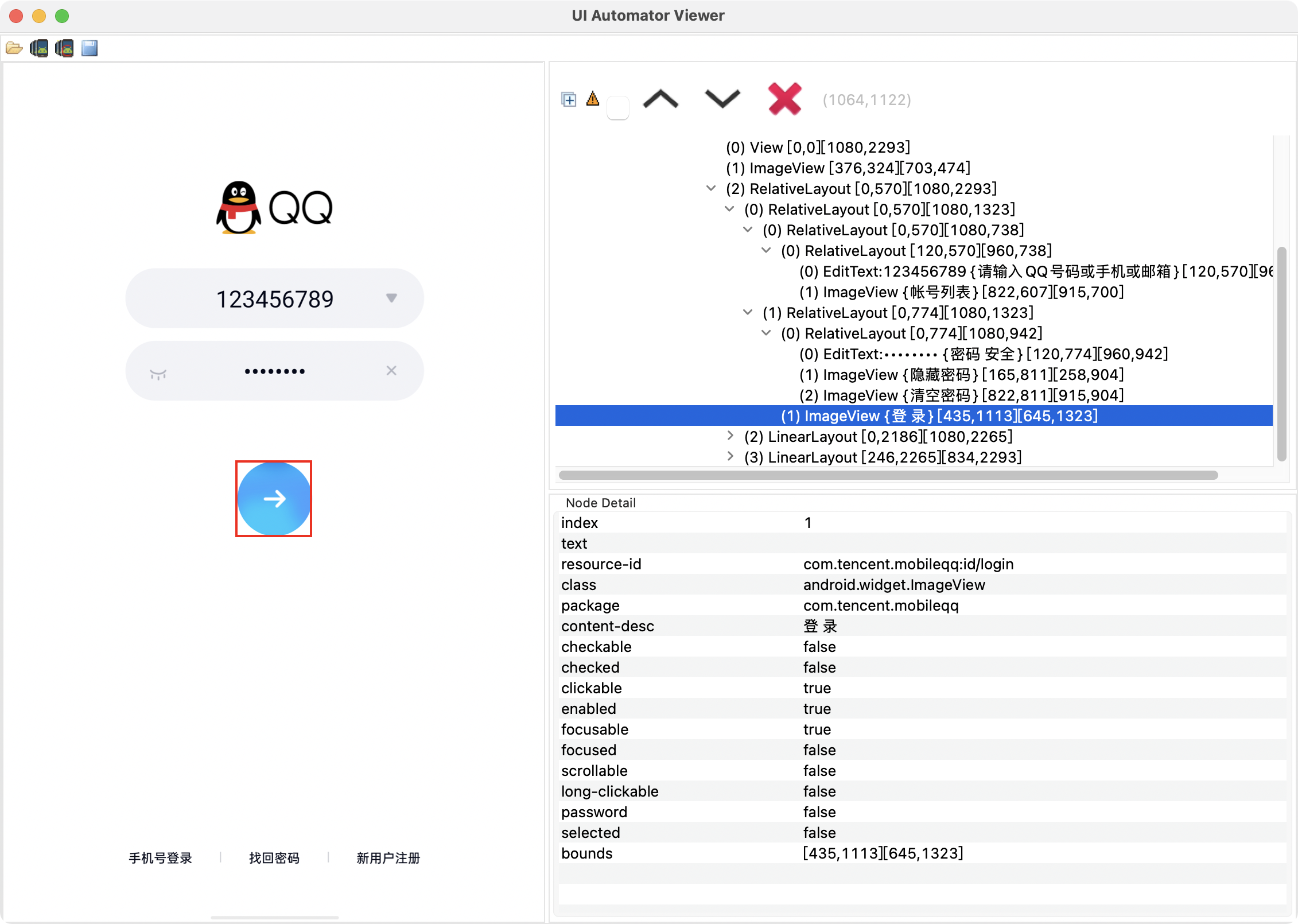
Task: Click the tree horizontal scrollbar
Action: tap(888, 475)
